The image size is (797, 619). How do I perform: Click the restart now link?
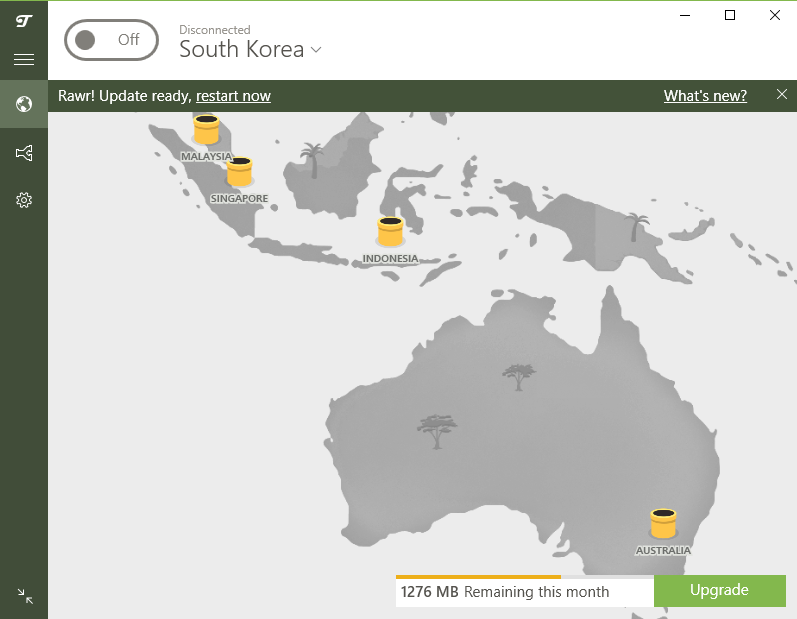[233, 96]
